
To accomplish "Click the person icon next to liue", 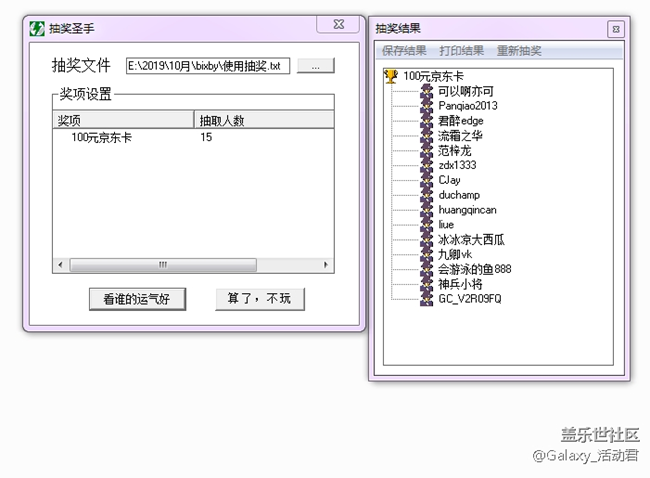I will (427, 224).
